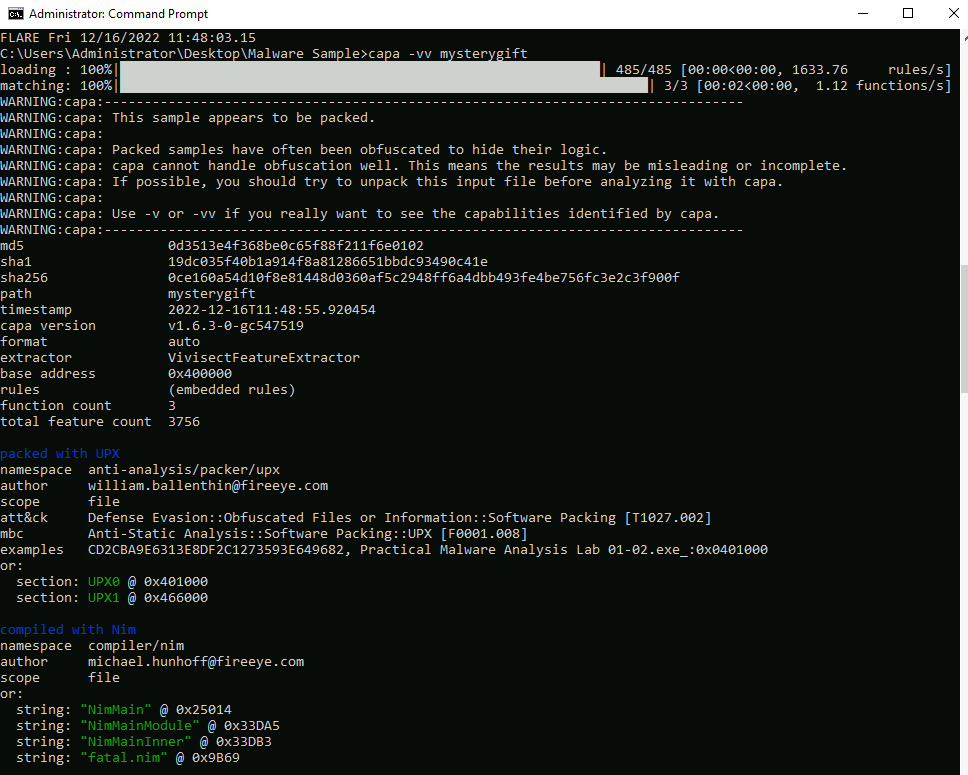Viewport: 968px width, 775px height.
Task: Click the loading progress bar
Action: click(360, 70)
